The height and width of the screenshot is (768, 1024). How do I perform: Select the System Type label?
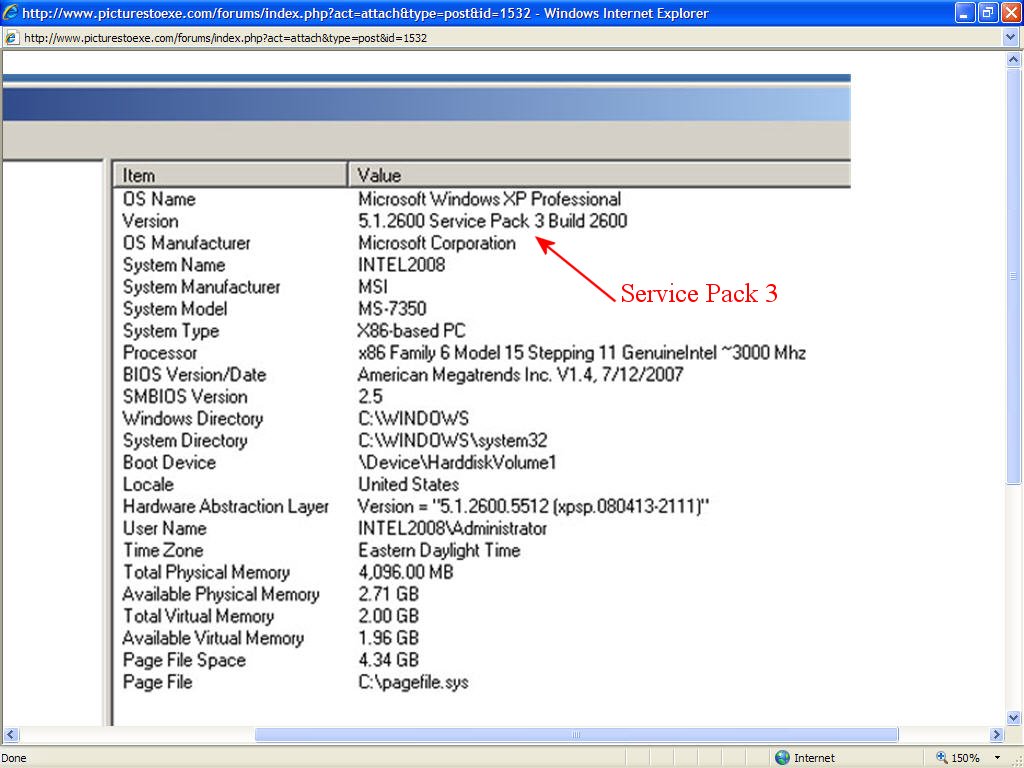(170, 330)
